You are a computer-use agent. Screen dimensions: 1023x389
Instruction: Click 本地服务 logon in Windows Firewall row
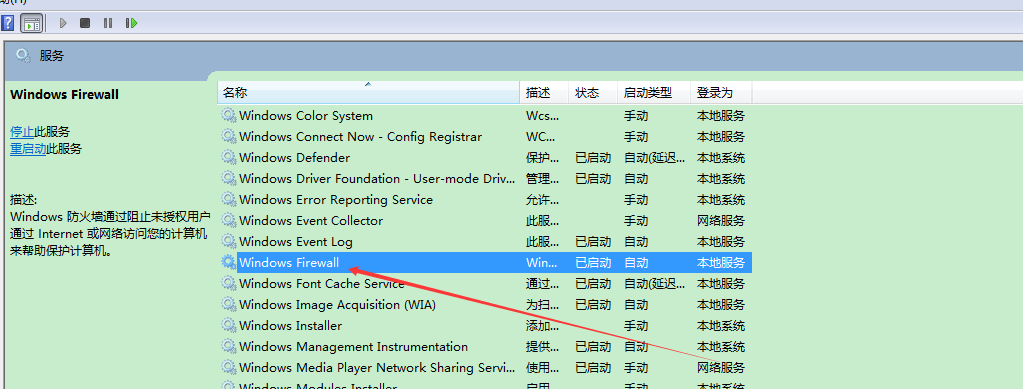721,262
